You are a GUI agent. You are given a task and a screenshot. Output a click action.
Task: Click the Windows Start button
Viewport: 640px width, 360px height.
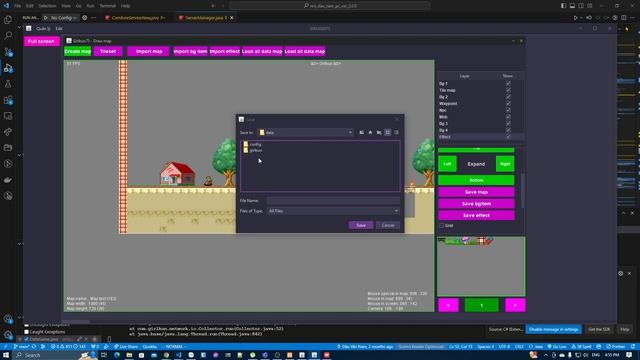(6, 355)
